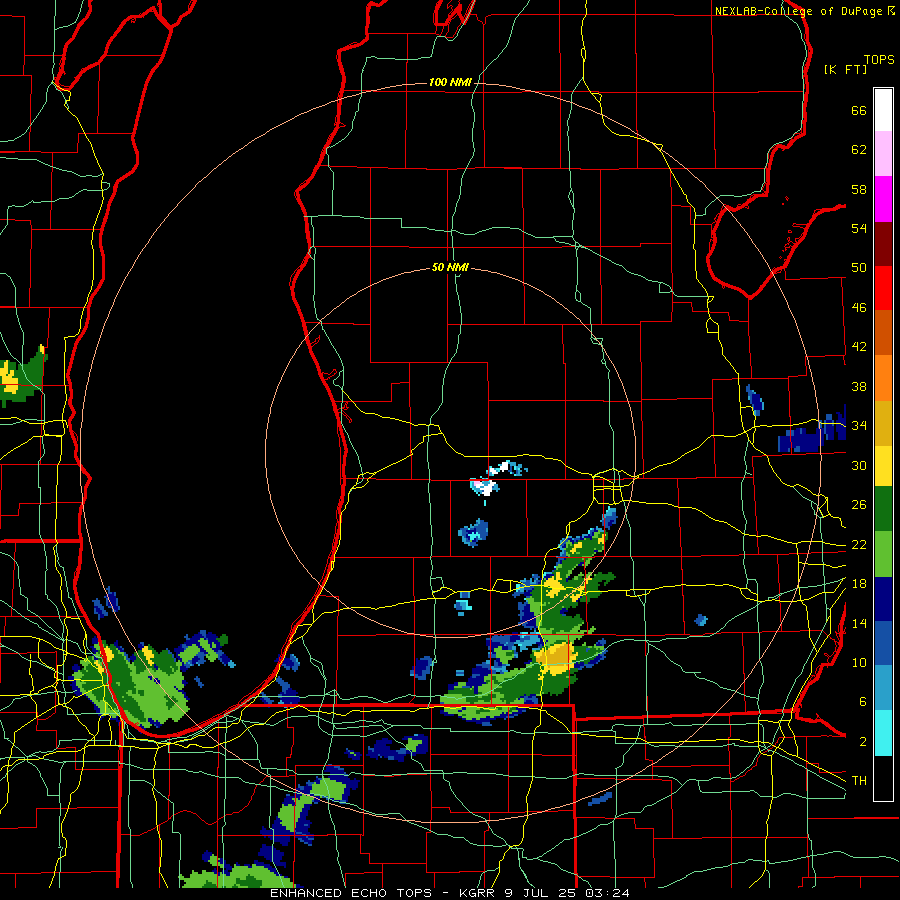Screen dimensions: 900x900
Task: Pick the dark green legend swatch
Action: click(x=883, y=509)
